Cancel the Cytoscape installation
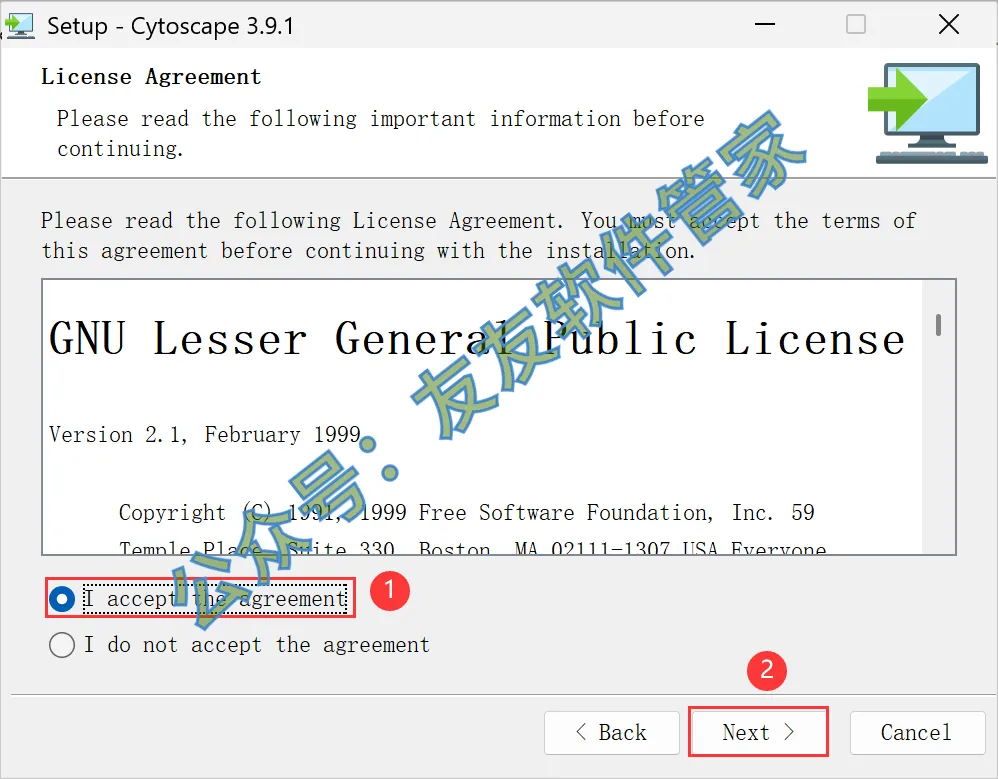Image resolution: width=998 pixels, height=779 pixels. [917, 733]
